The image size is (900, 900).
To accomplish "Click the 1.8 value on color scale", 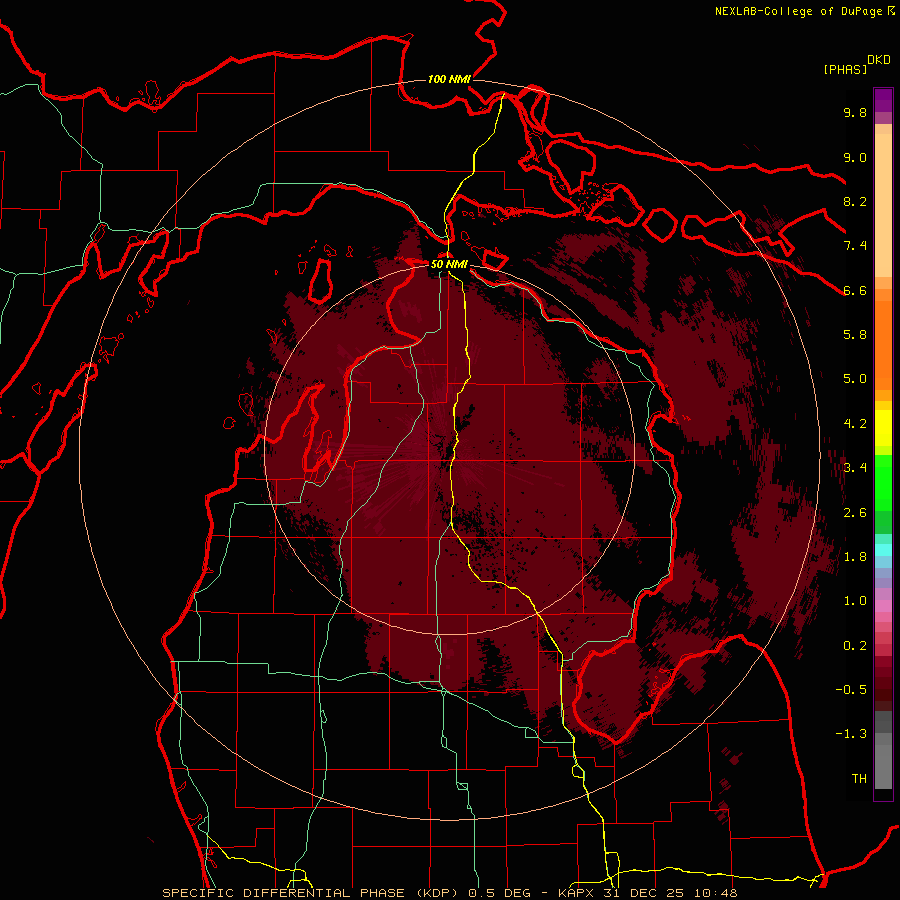I will (855, 557).
